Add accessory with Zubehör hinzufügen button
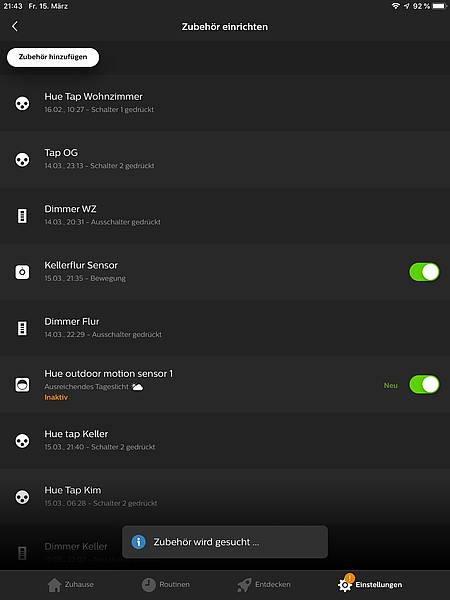The image size is (450, 600). (x=53, y=57)
